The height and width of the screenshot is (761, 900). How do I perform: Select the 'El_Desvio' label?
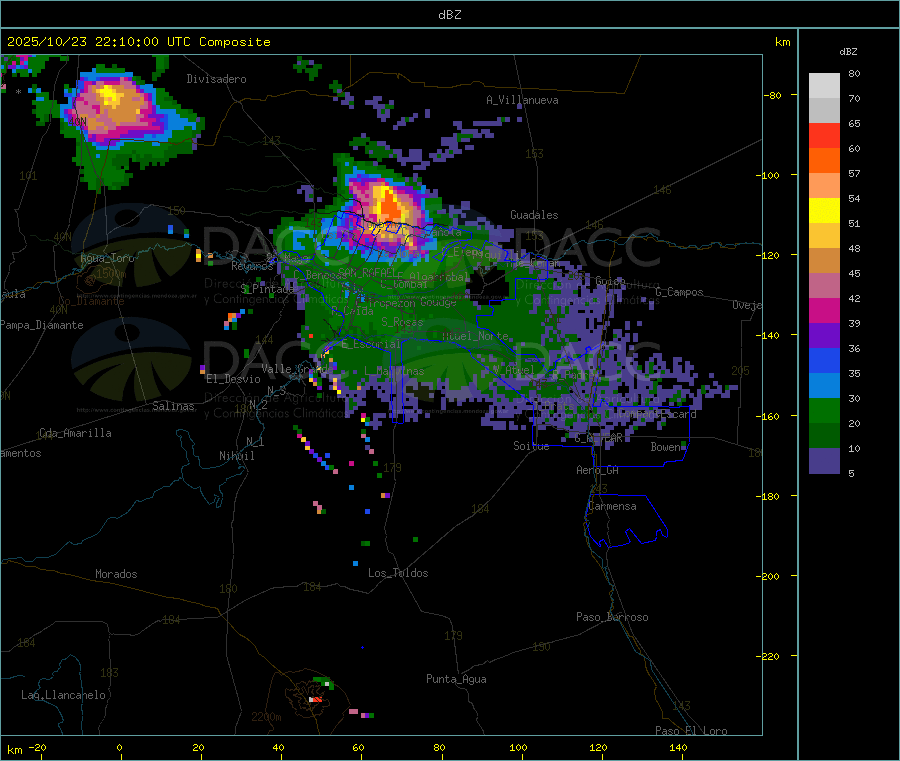coord(234,379)
